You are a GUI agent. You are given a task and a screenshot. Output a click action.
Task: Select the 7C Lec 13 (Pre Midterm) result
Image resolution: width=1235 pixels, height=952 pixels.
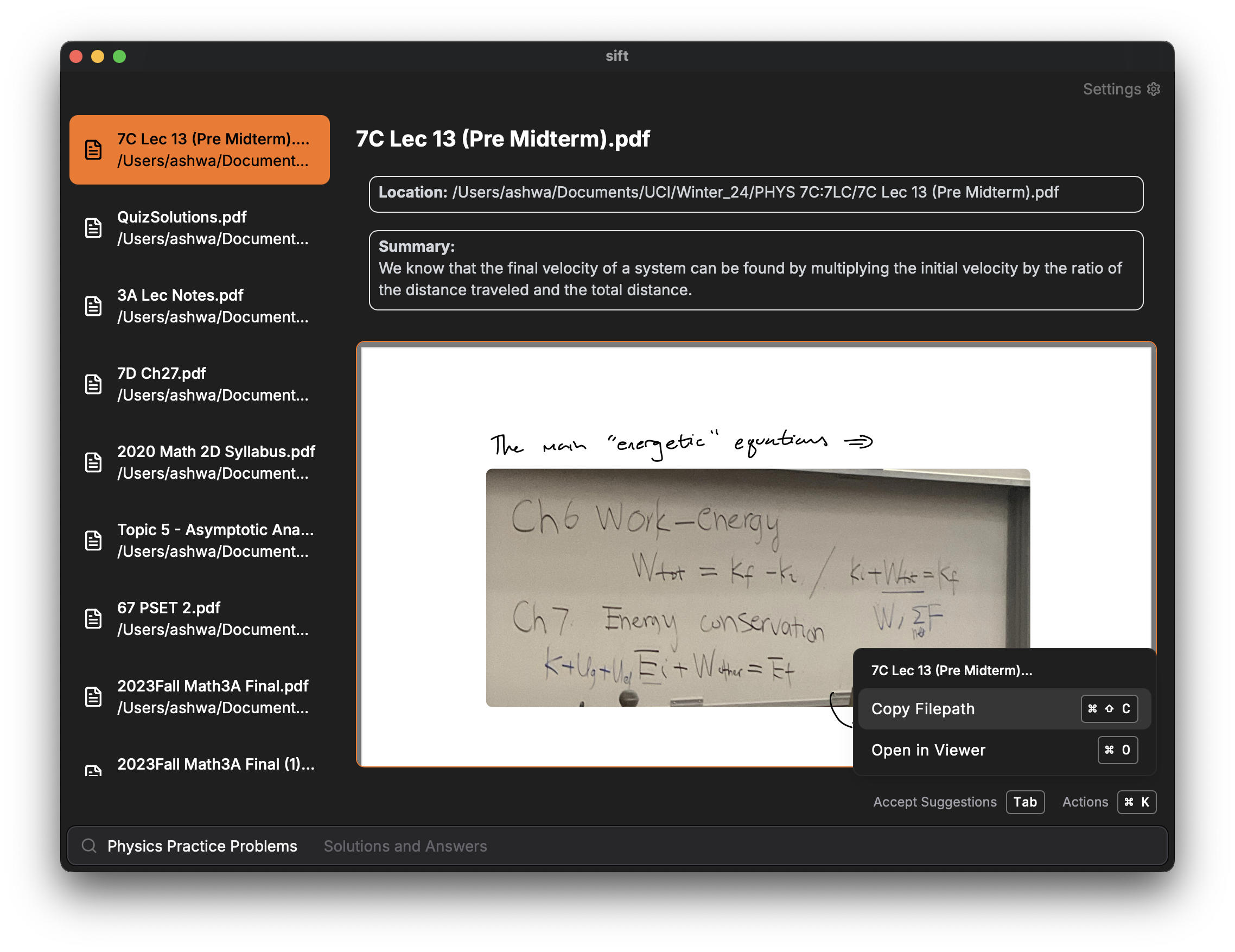(200, 150)
